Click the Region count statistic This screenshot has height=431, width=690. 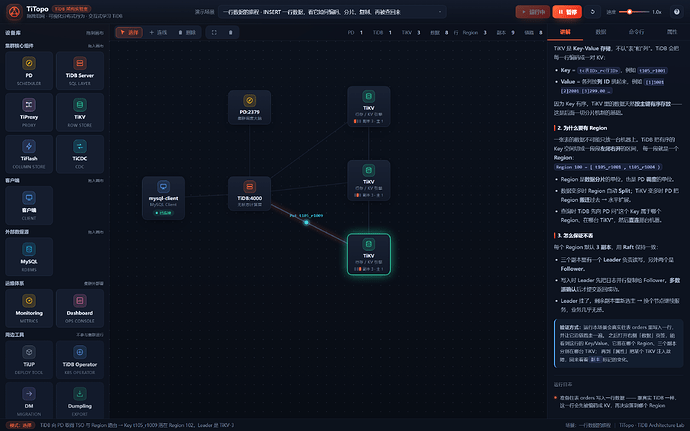click(x=475, y=33)
